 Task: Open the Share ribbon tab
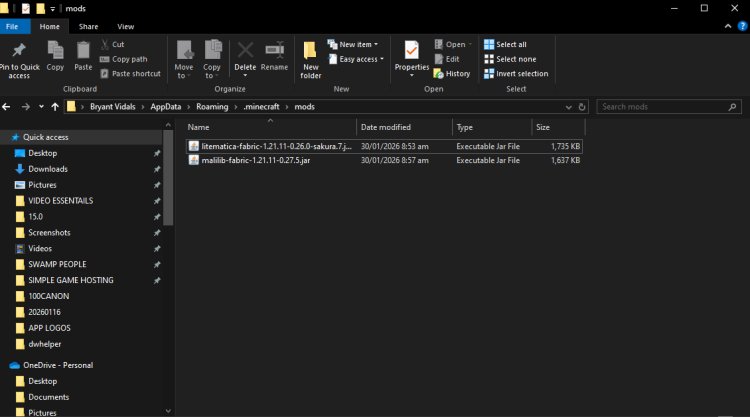[x=88, y=26]
